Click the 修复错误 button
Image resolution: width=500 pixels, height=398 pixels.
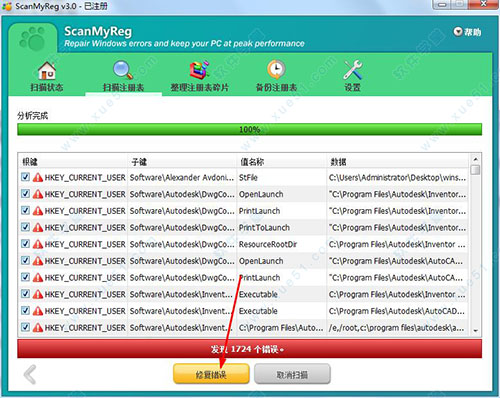click(211, 374)
